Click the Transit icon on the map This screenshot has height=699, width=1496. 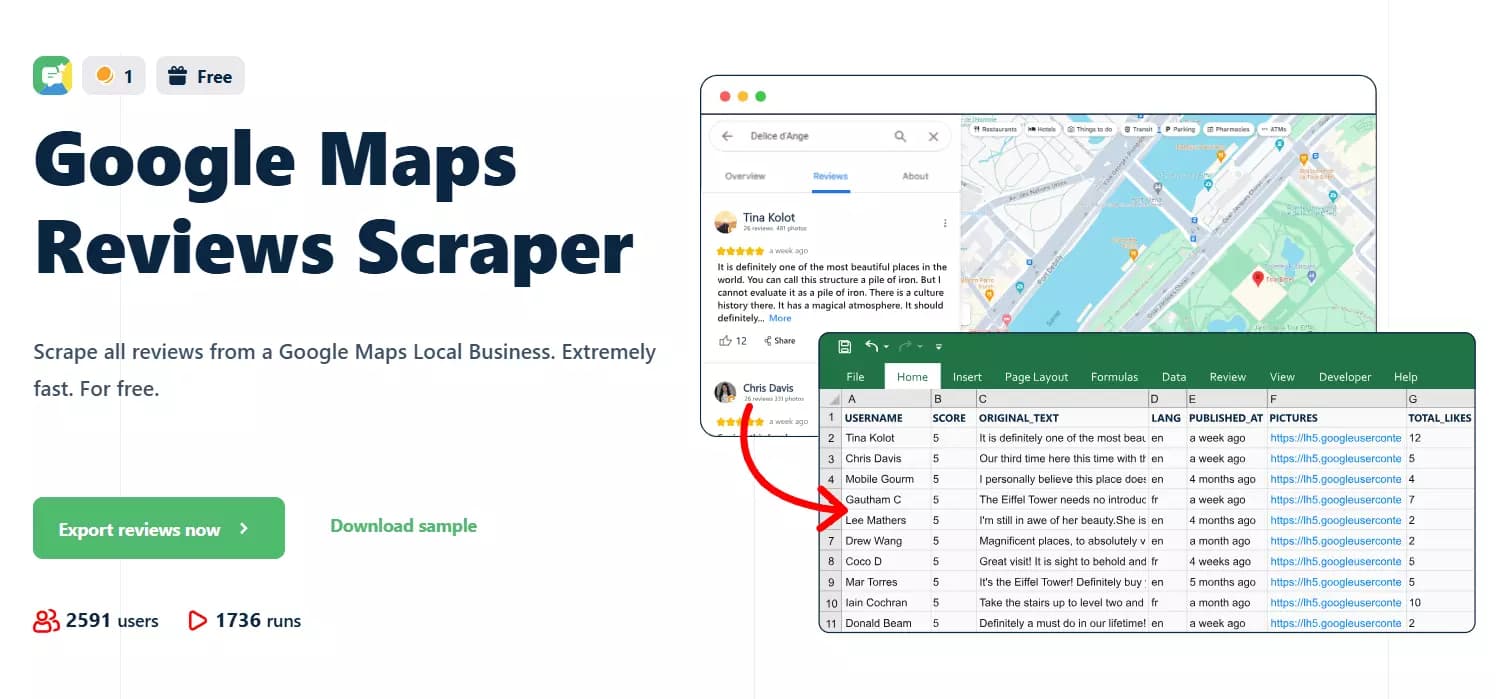click(1126, 128)
